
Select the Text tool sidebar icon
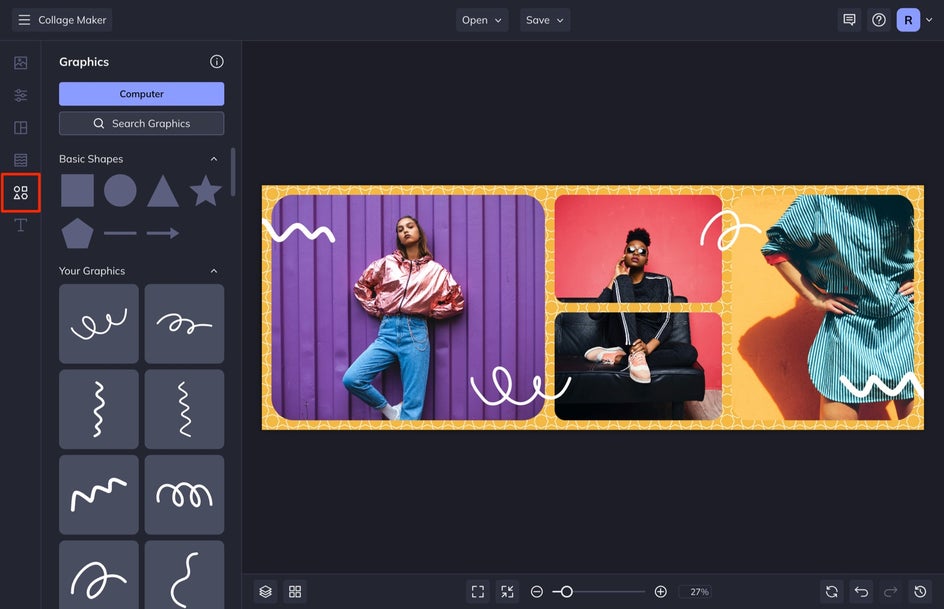(20, 225)
